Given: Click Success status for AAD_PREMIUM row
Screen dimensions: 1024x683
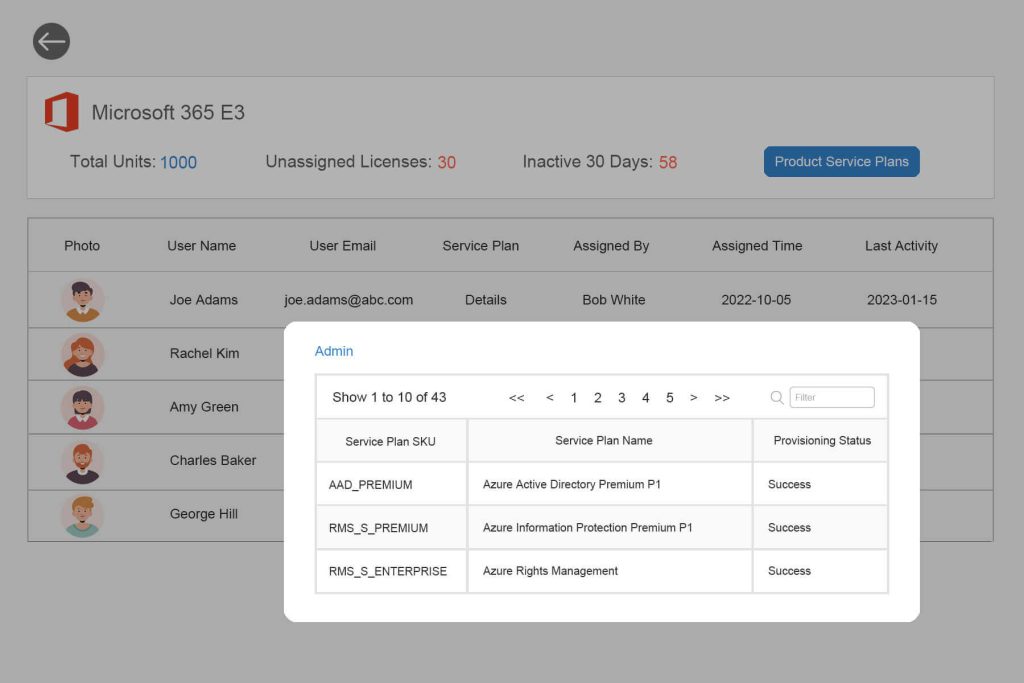Looking at the screenshot, I should click(x=789, y=484).
